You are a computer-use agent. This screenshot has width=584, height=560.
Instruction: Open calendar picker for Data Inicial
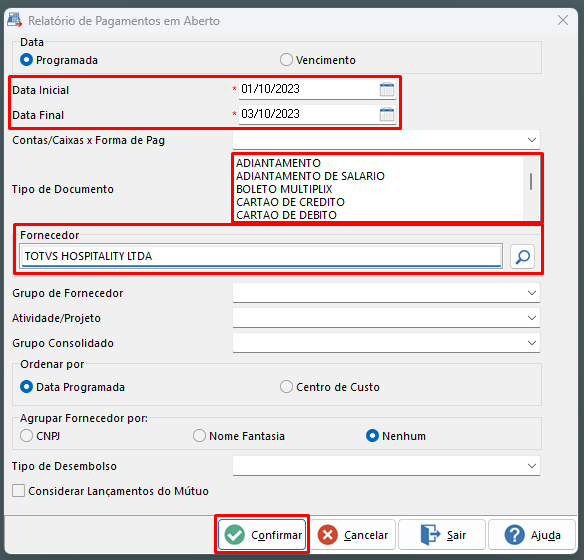click(x=387, y=89)
